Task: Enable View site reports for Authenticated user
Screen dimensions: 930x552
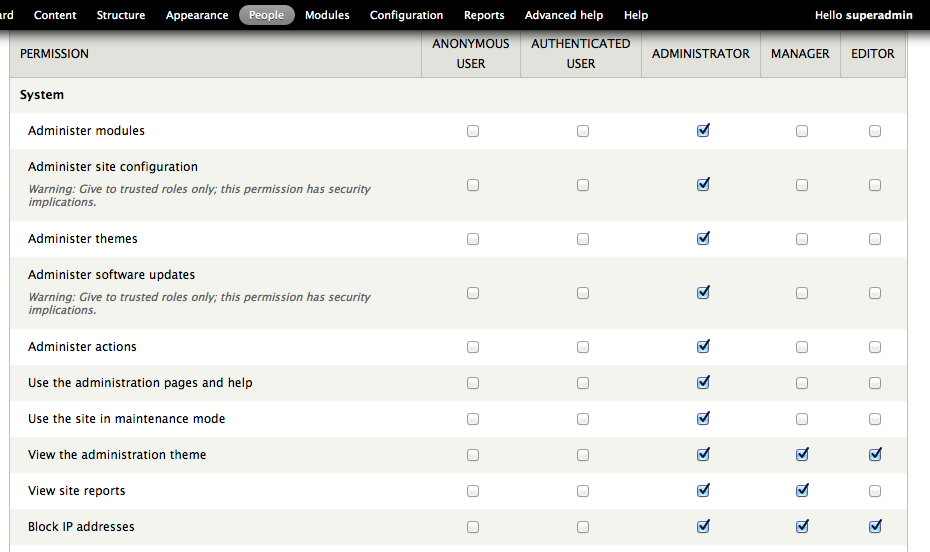Action: point(583,491)
